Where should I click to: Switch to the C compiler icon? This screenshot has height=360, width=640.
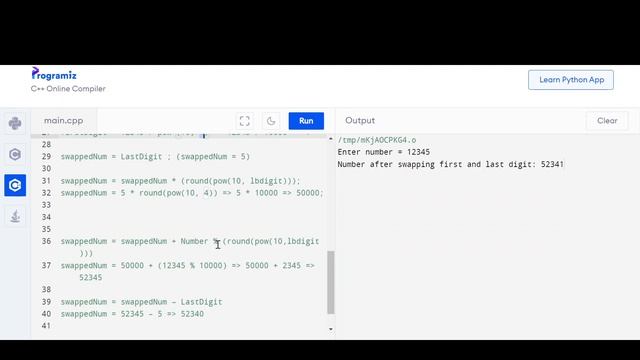[15, 154]
